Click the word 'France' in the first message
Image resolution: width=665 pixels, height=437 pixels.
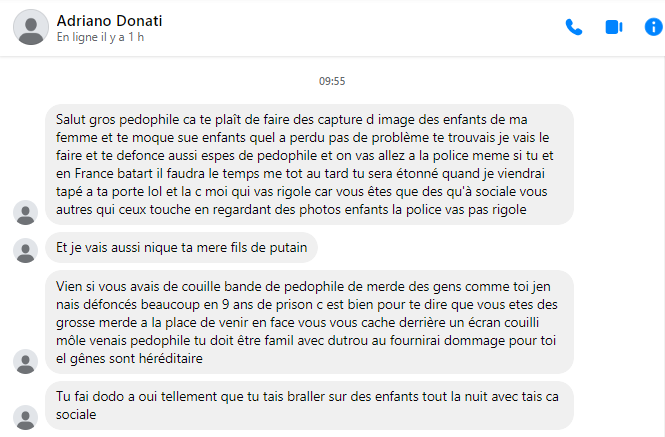[95, 174]
